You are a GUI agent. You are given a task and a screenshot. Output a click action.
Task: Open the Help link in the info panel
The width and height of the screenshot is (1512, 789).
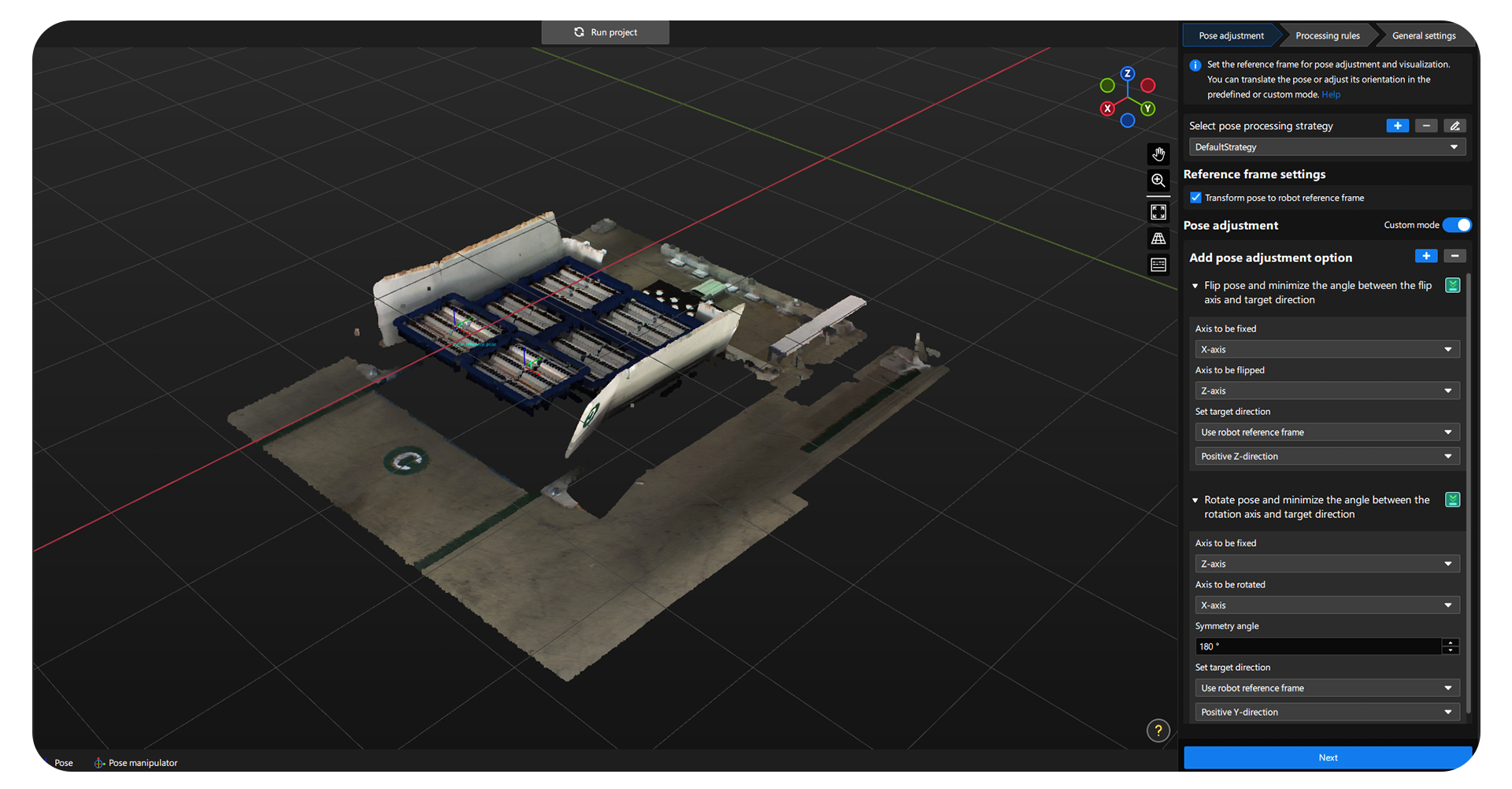[1331, 94]
